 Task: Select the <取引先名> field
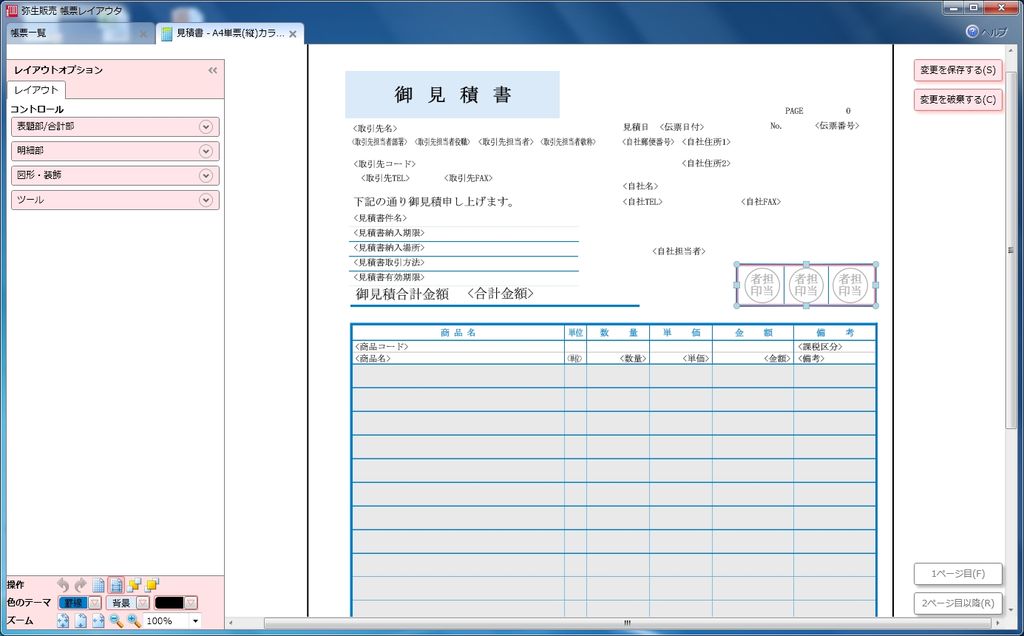(x=375, y=129)
